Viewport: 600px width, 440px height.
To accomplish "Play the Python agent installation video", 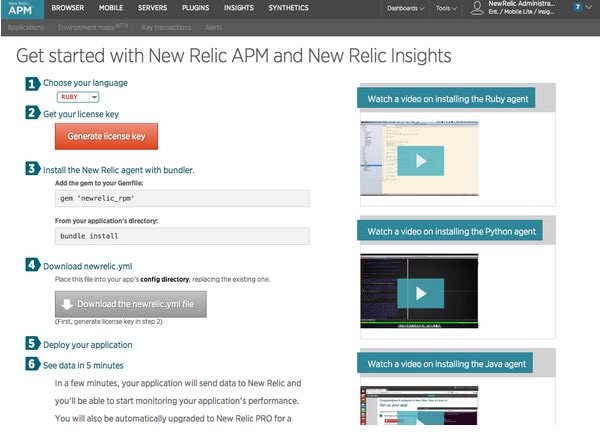I will pyautogui.click(x=421, y=293).
